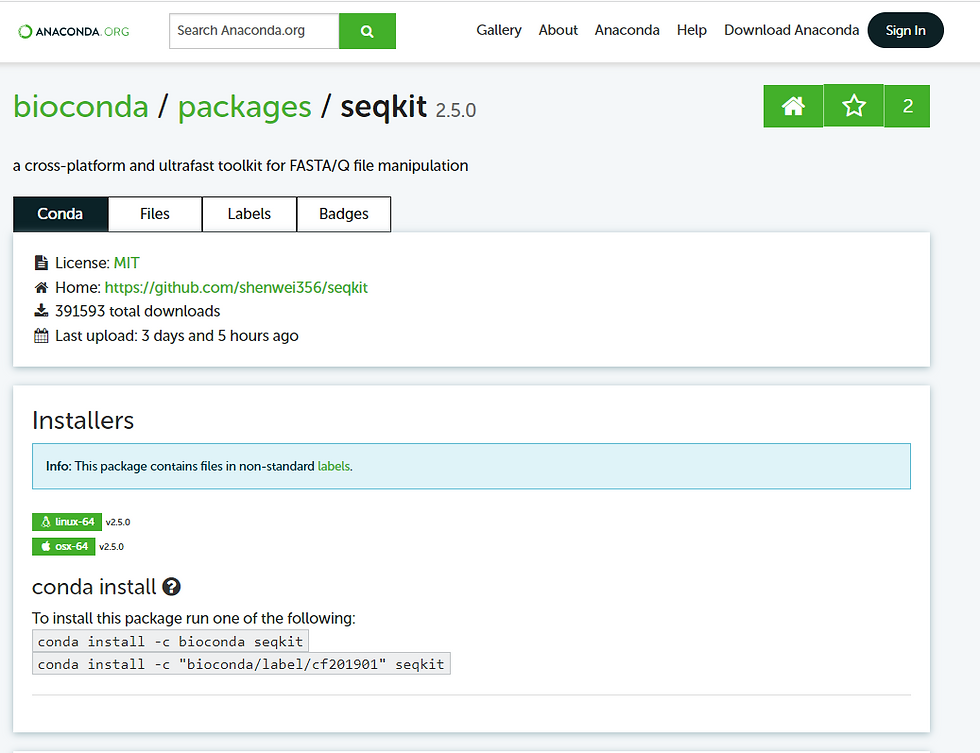Click the green search magnifier button
980x753 pixels.
pos(367,31)
